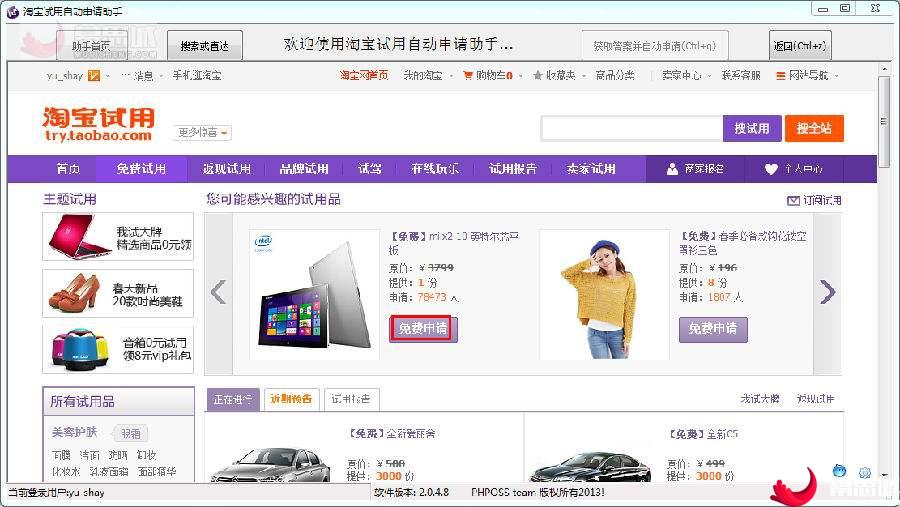Go to 淘宝网首页 link
Screen dimensions: 900x507
tap(364, 75)
